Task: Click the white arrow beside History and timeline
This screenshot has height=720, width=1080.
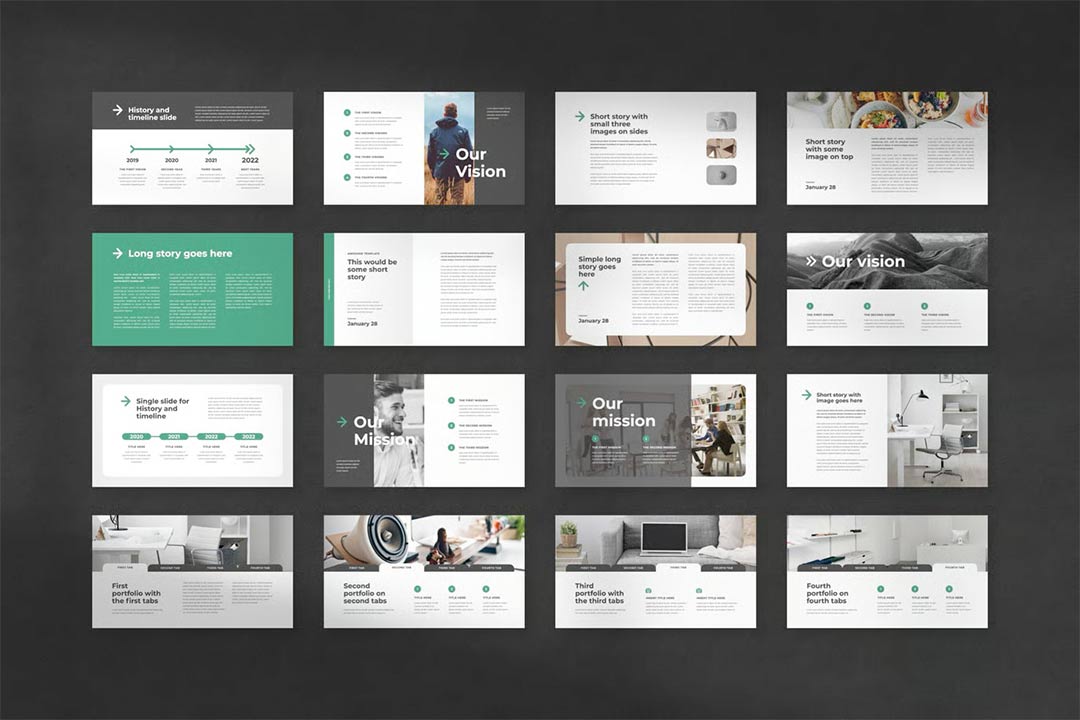Action: tap(117, 110)
